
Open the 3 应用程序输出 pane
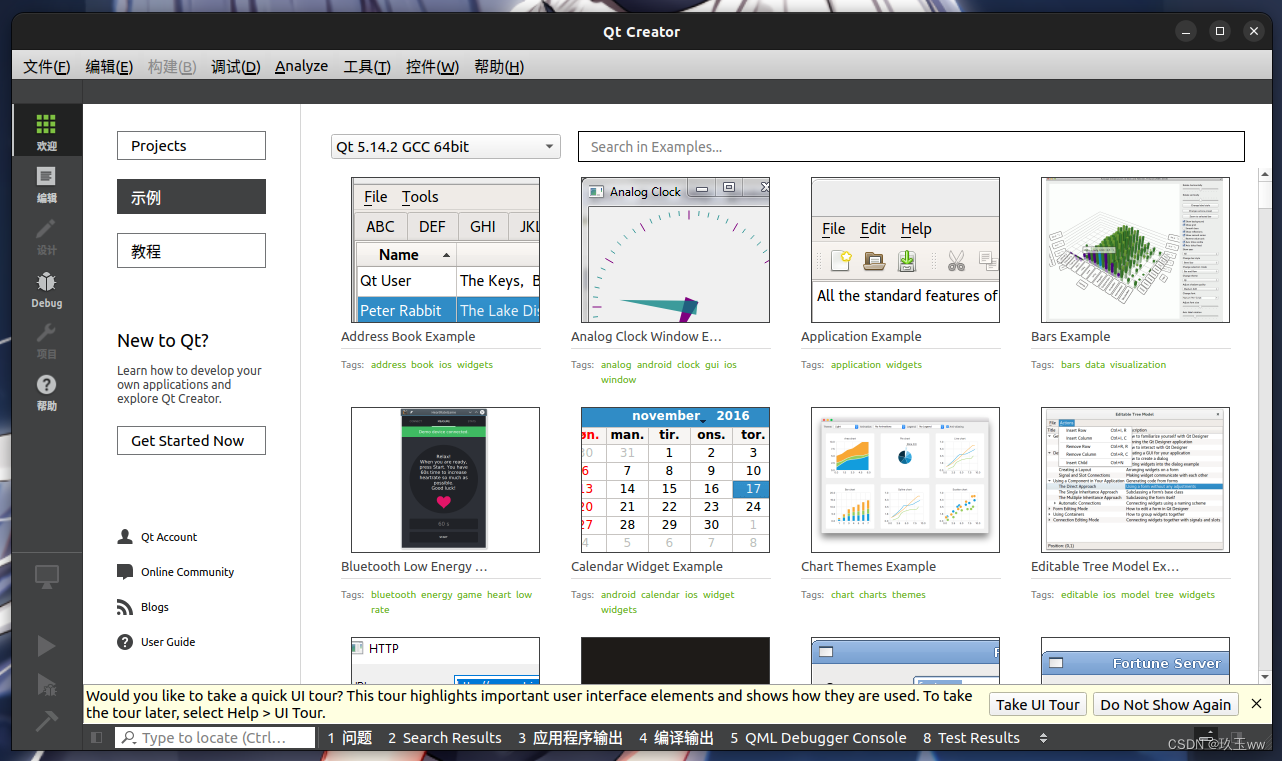[570, 738]
